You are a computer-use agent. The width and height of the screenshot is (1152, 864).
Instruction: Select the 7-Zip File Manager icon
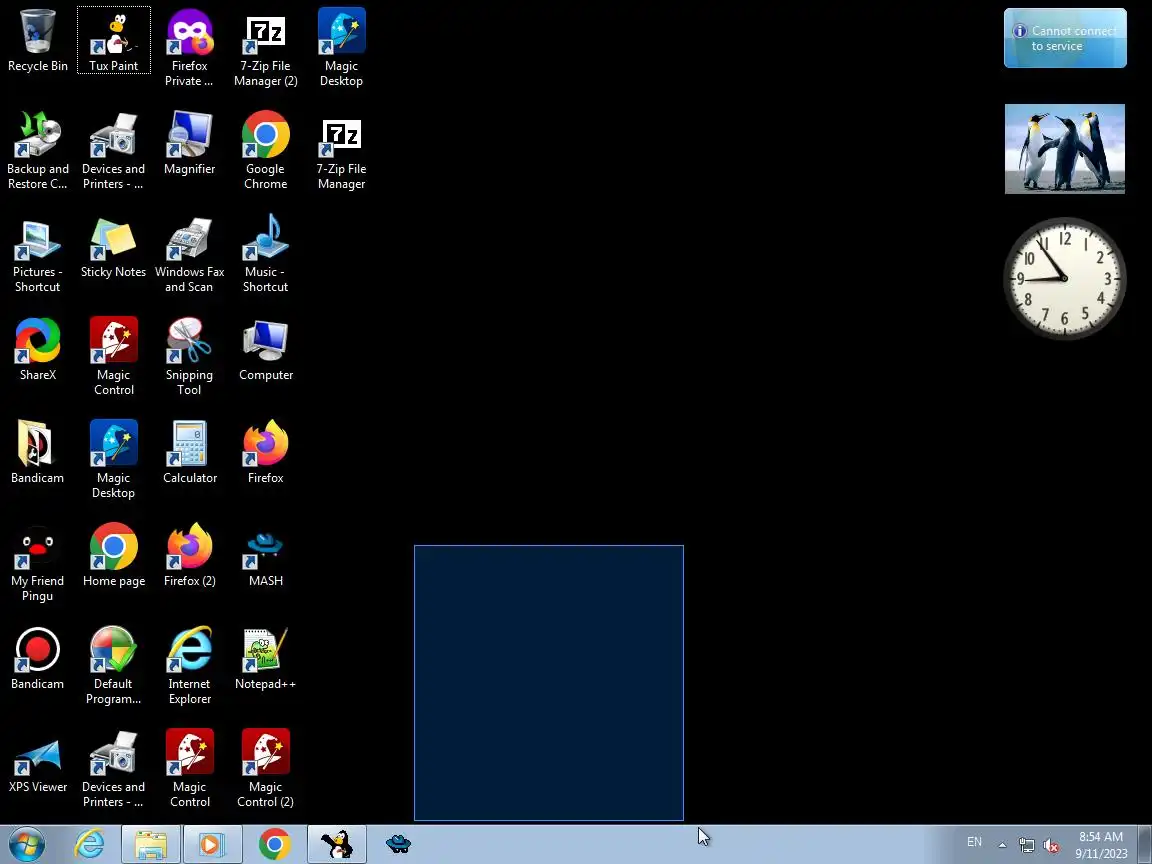pos(341,151)
